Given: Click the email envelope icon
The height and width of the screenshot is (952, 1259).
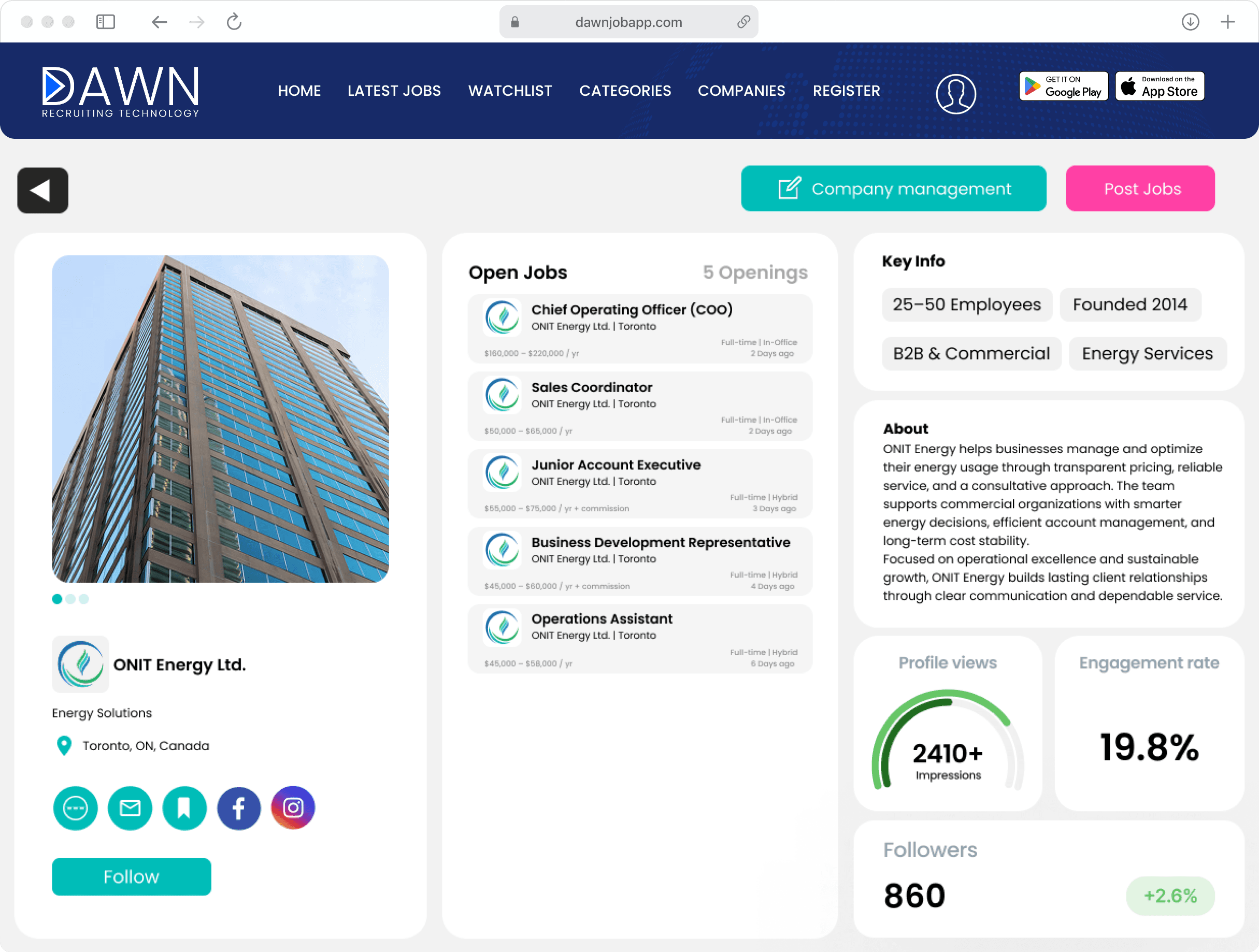Looking at the screenshot, I should [130, 807].
